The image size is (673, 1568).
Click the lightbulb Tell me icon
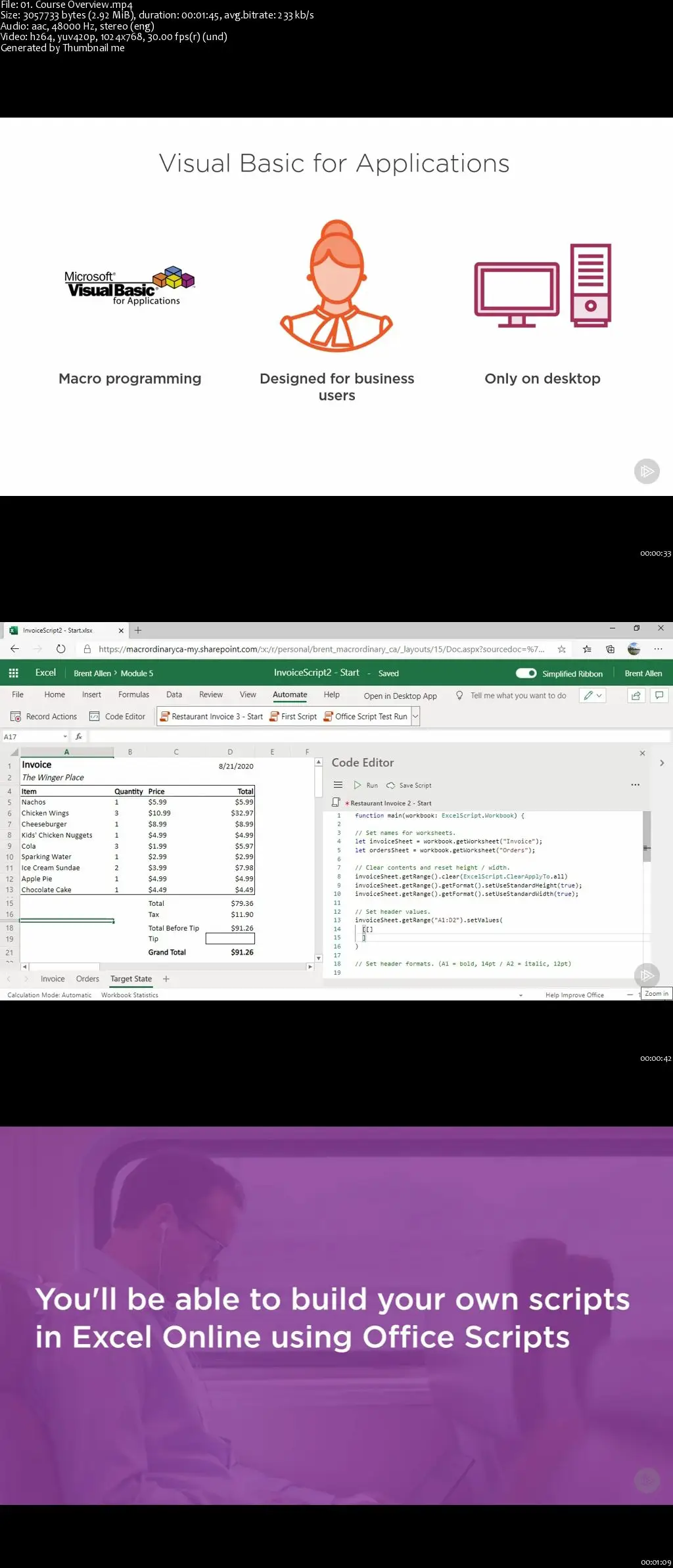coord(459,696)
